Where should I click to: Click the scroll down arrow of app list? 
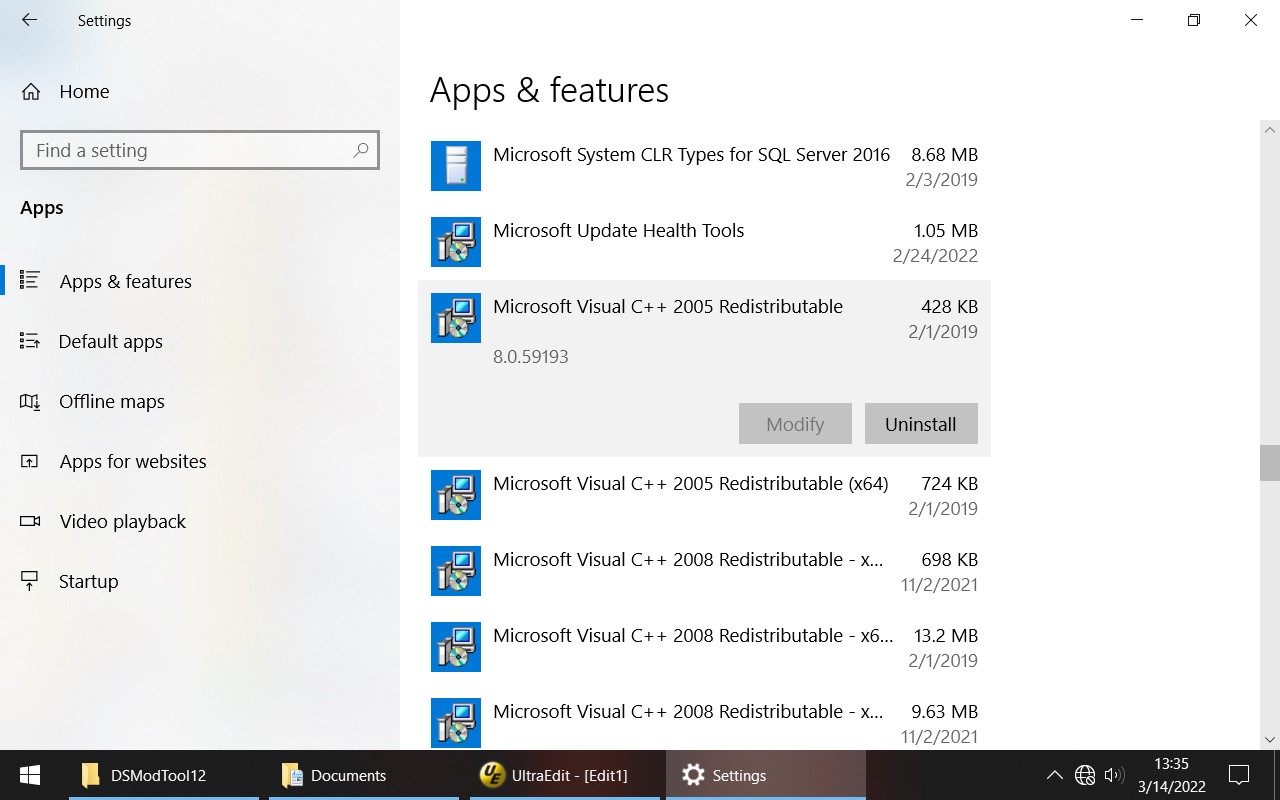click(x=1270, y=740)
